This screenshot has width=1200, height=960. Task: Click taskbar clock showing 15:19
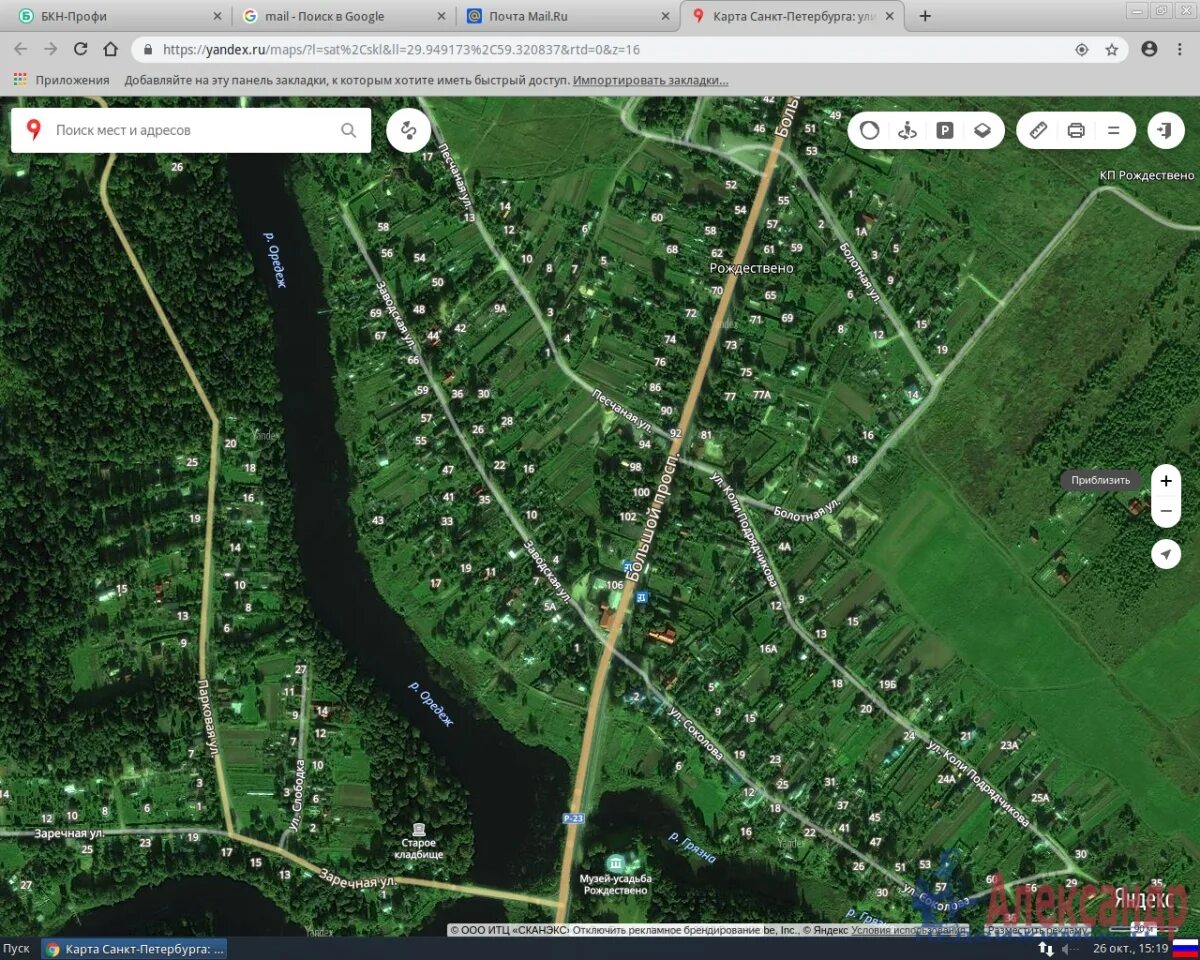(x=1129, y=948)
